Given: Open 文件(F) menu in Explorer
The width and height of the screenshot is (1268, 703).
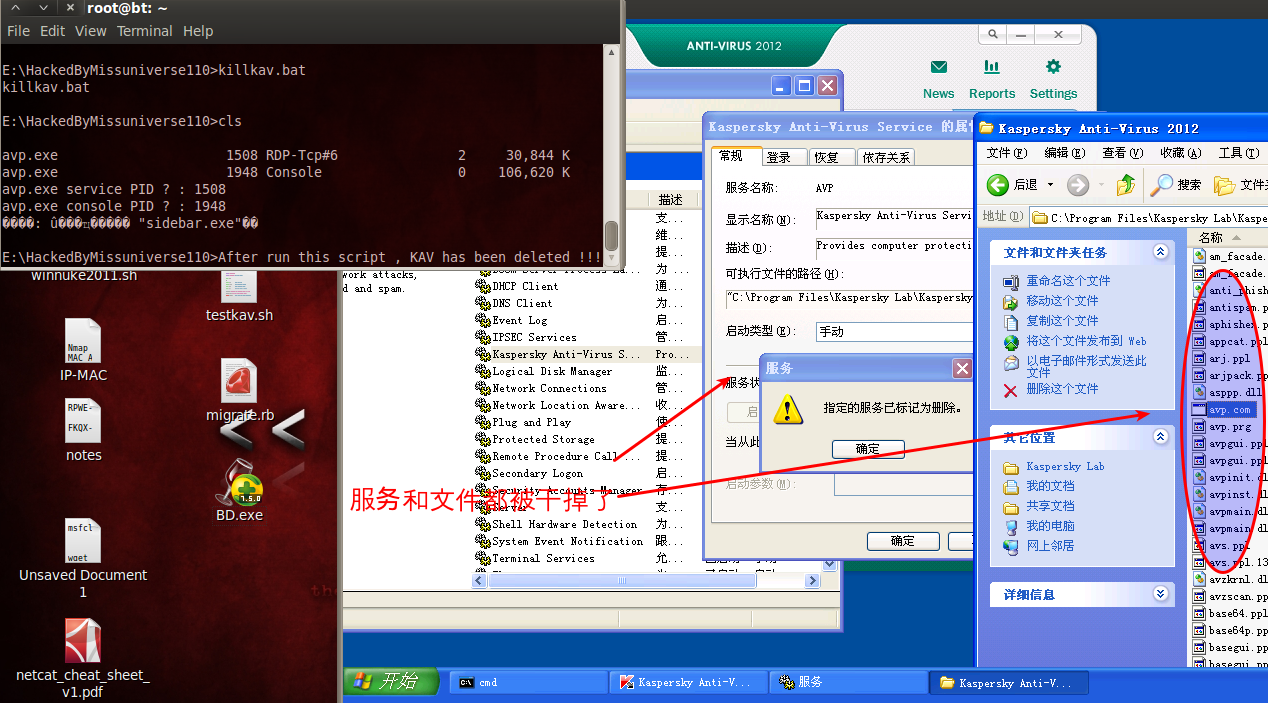Looking at the screenshot, I should pos(1007,153).
